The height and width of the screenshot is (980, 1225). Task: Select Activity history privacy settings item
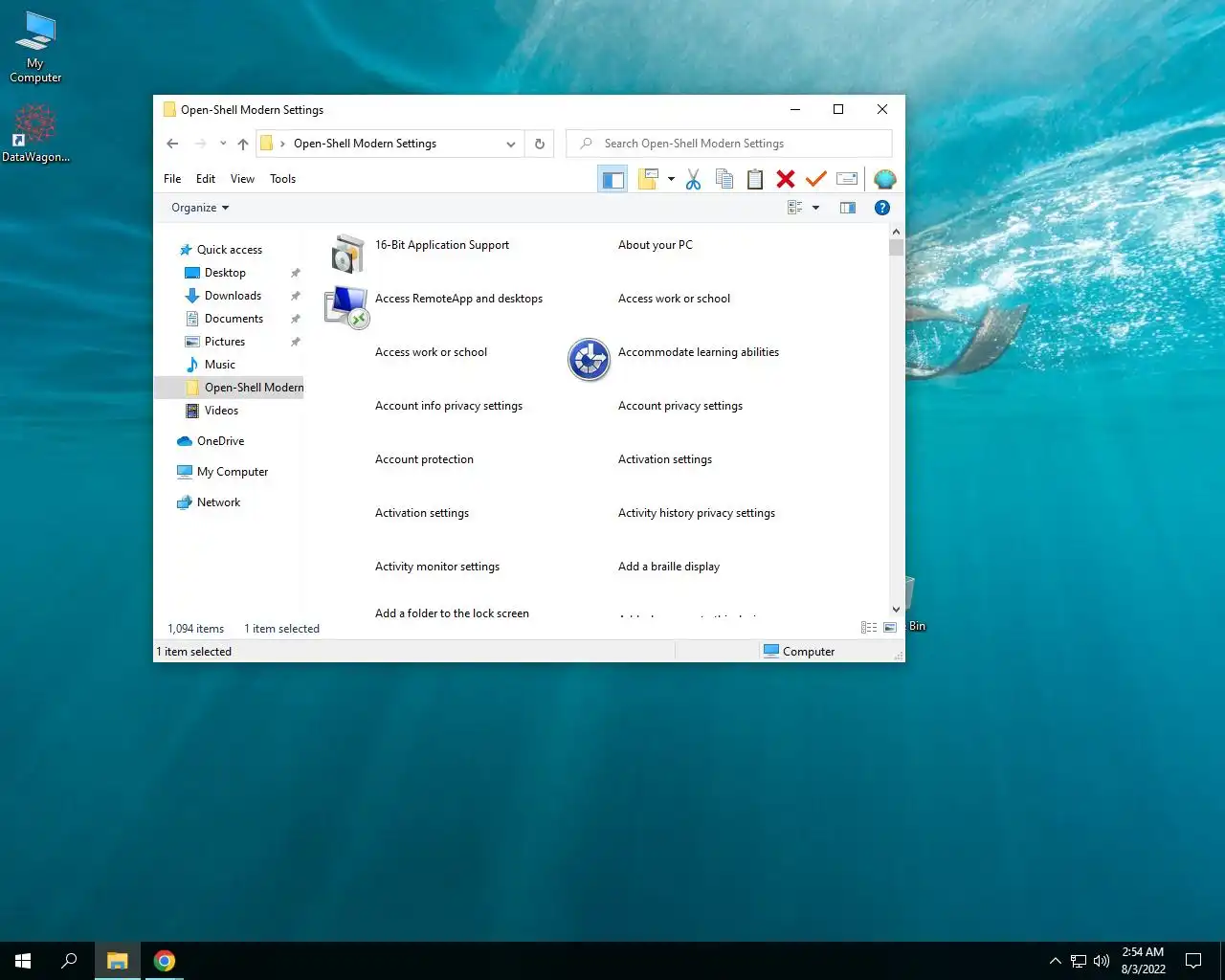(x=697, y=513)
